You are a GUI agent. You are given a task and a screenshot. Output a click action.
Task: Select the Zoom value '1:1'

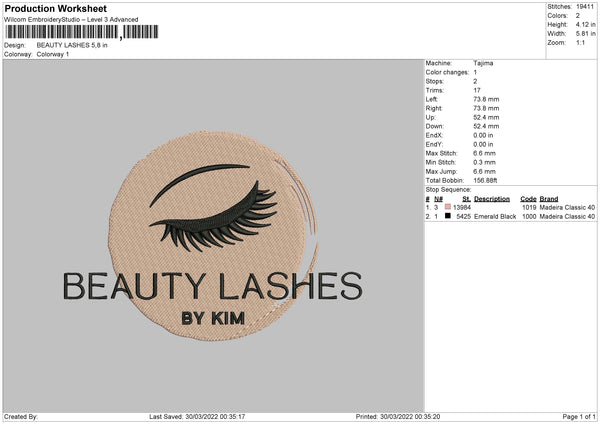(580, 43)
